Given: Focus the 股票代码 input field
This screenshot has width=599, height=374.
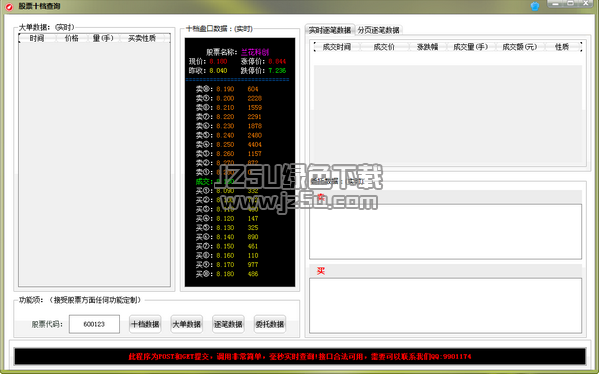Looking at the screenshot, I should tap(94, 324).
